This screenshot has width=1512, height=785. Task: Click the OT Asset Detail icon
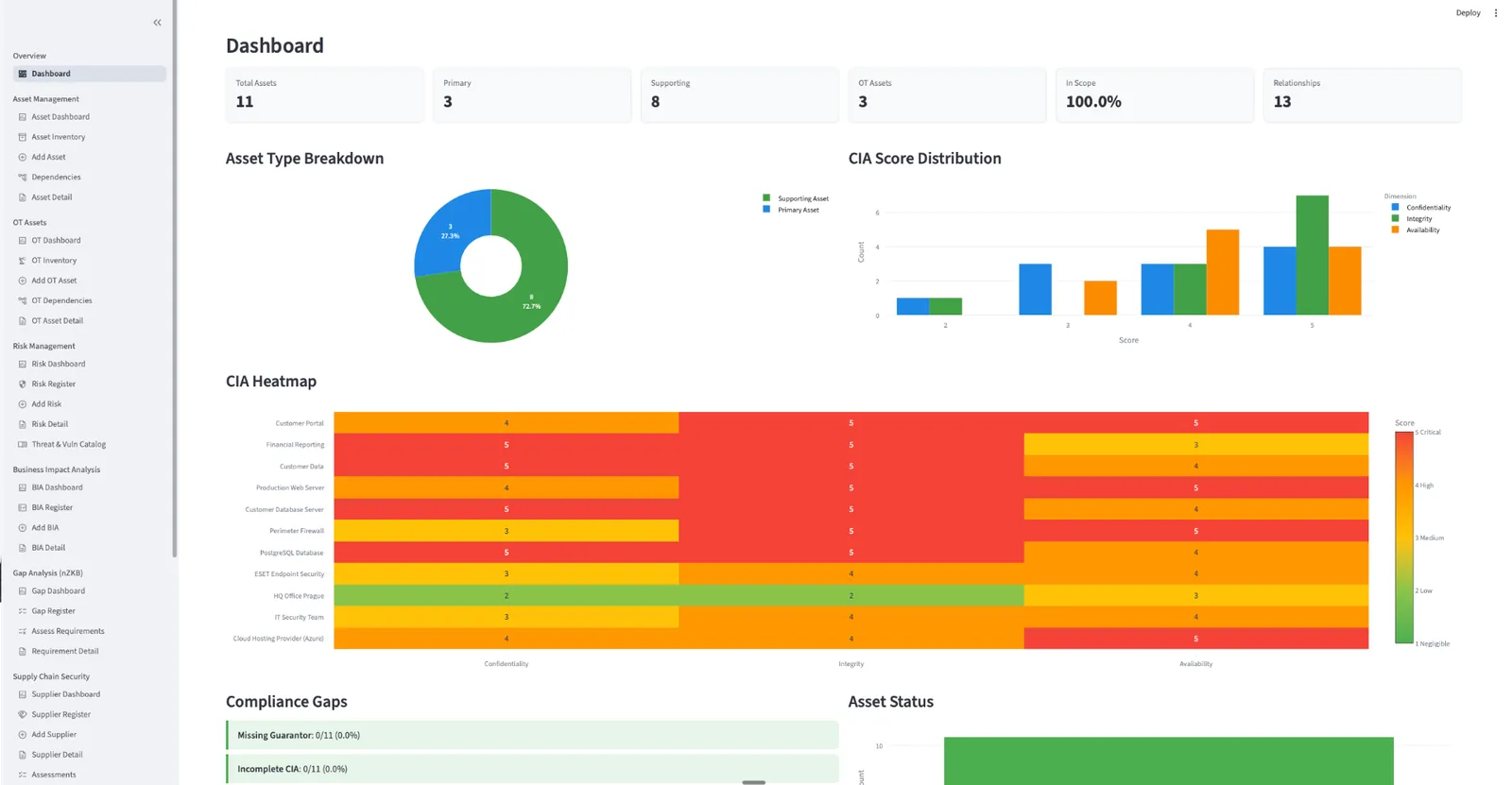[x=23, y=321]
